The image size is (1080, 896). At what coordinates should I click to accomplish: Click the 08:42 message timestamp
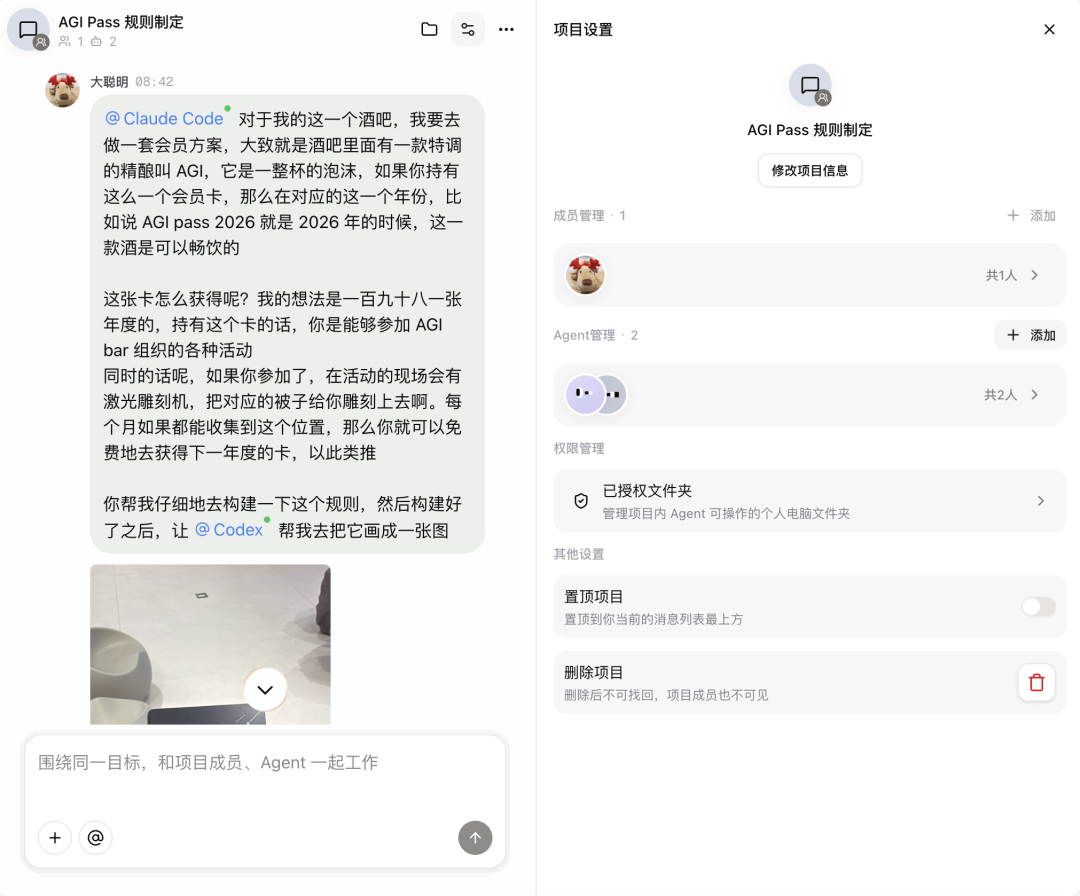pos(154,82)
